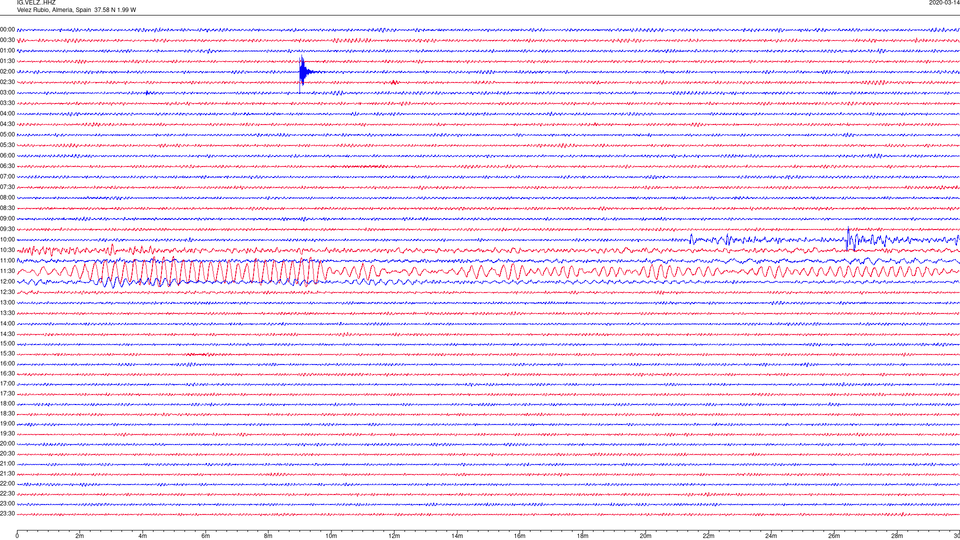Click the 13:00 trace time label
The image size is (960, 540).
7,302
